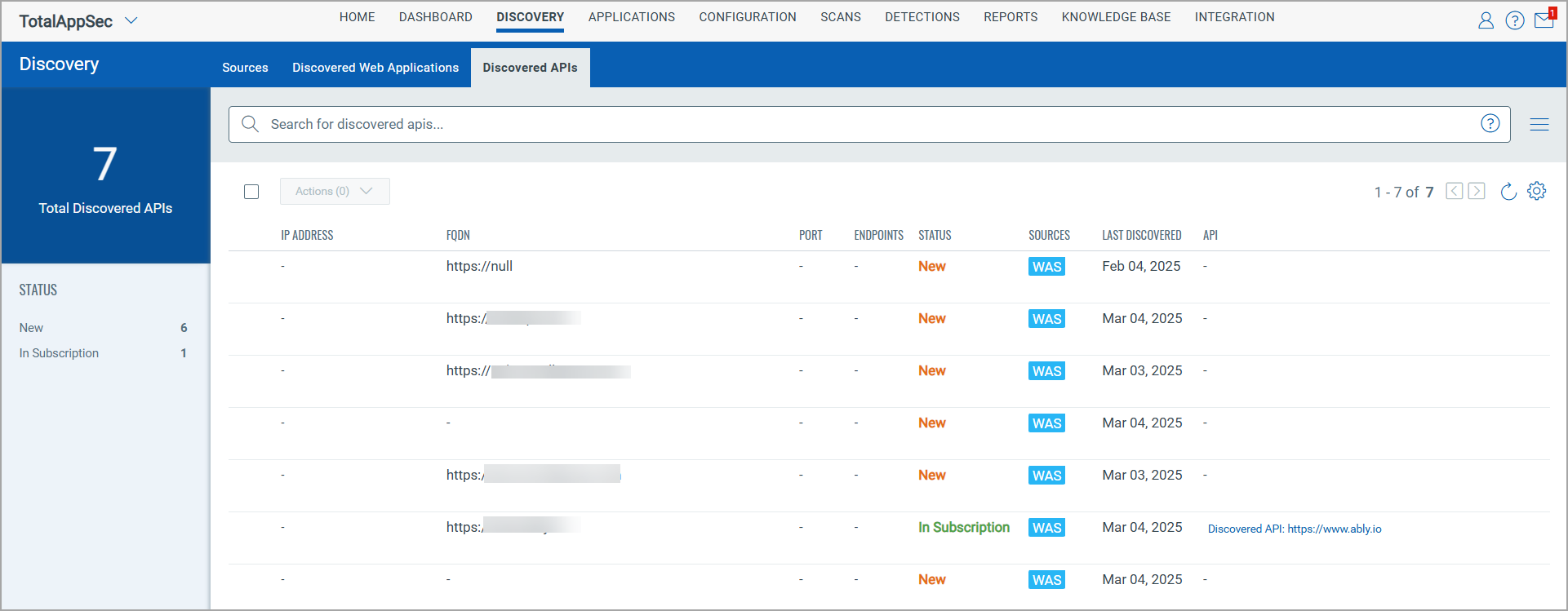Image resolution: width=1568 pixels, height=611 pixels.
Task: Click WAS badge in In Subscription row
Action: [x=1046, y=528]
